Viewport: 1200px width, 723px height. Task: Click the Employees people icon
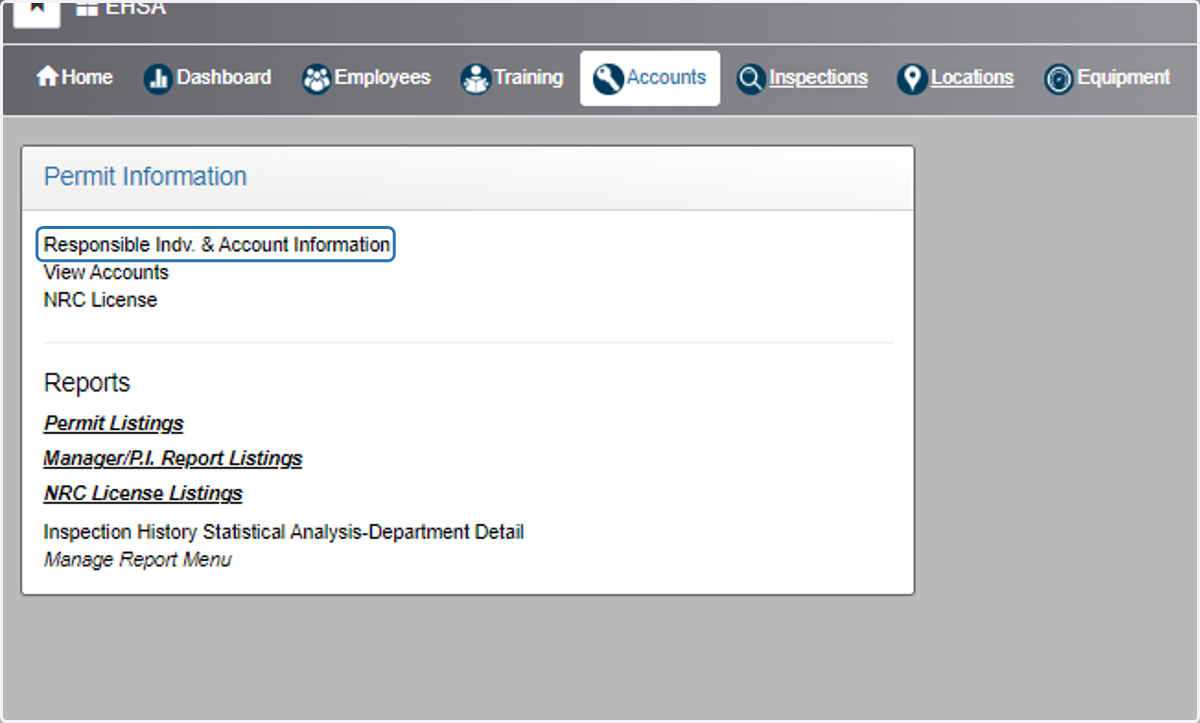(x=316, y=79)
